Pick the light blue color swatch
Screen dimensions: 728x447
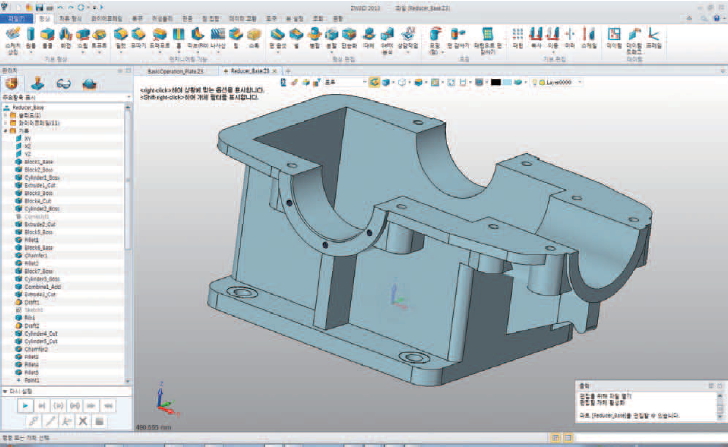[x=507, y=82]
